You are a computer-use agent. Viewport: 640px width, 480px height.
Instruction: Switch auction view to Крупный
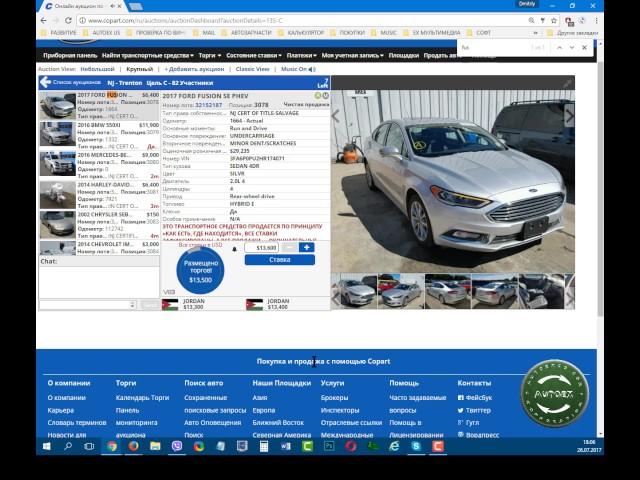pyautogui.click(x=140, y=69)
